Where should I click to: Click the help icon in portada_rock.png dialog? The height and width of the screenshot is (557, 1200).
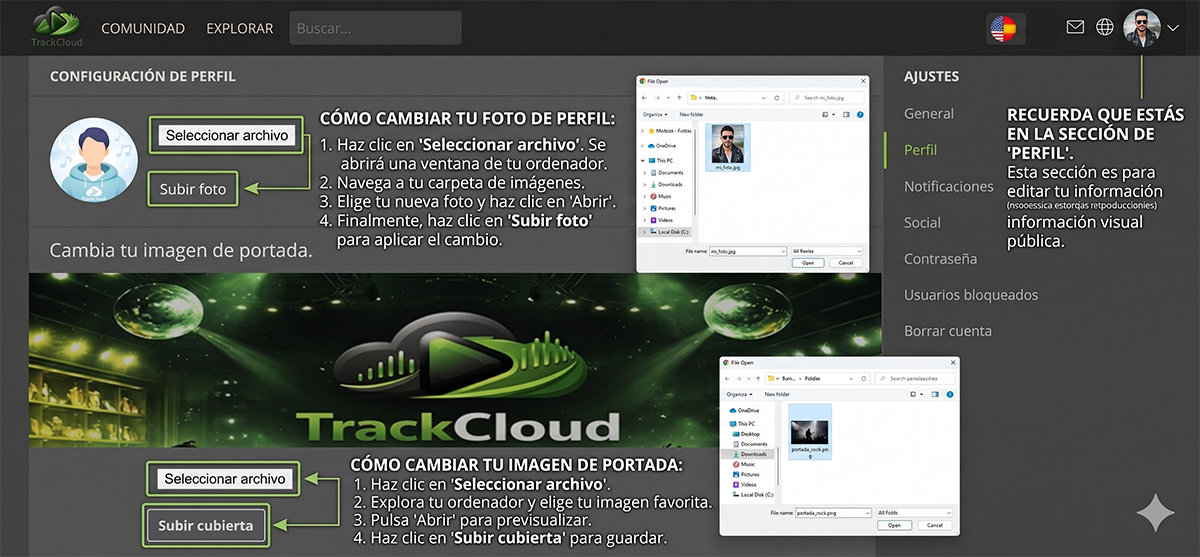pyautogui.click(x=950, y=394)
